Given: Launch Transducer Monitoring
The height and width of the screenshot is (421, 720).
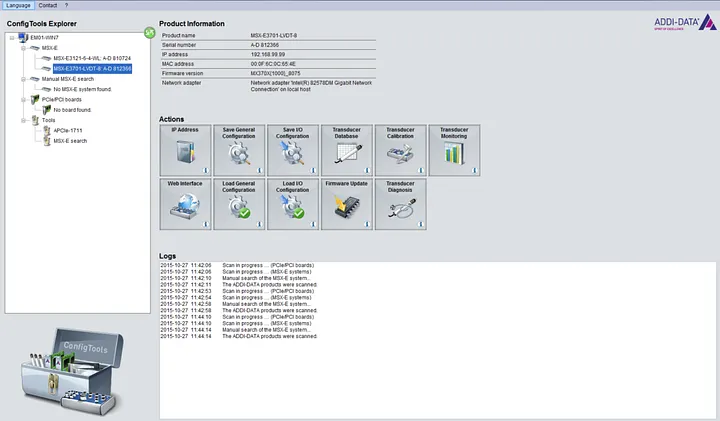Looking at the screenshot, I should 454,150.
